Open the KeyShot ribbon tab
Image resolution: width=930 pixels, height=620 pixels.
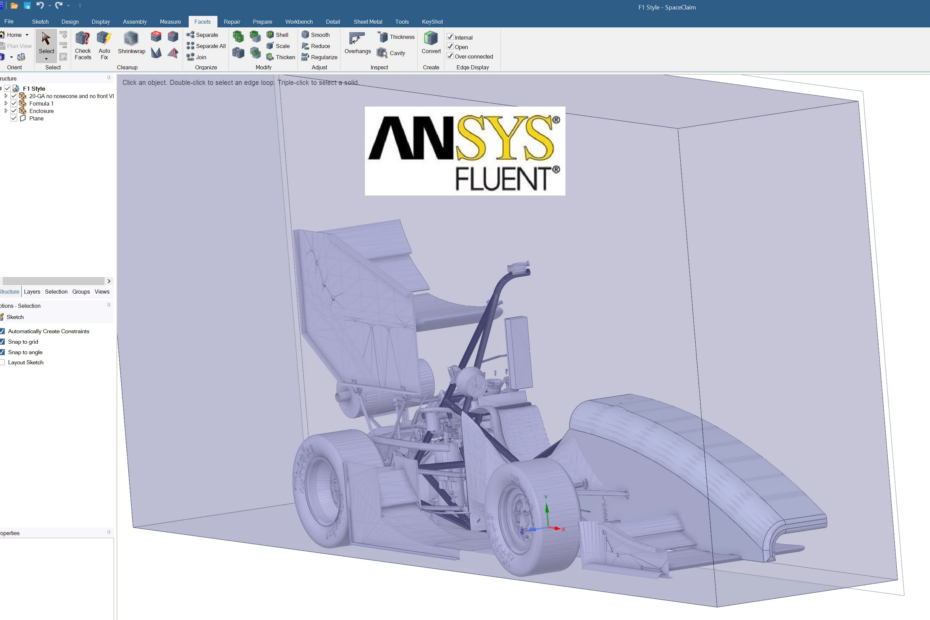click(x=432, y=21)
